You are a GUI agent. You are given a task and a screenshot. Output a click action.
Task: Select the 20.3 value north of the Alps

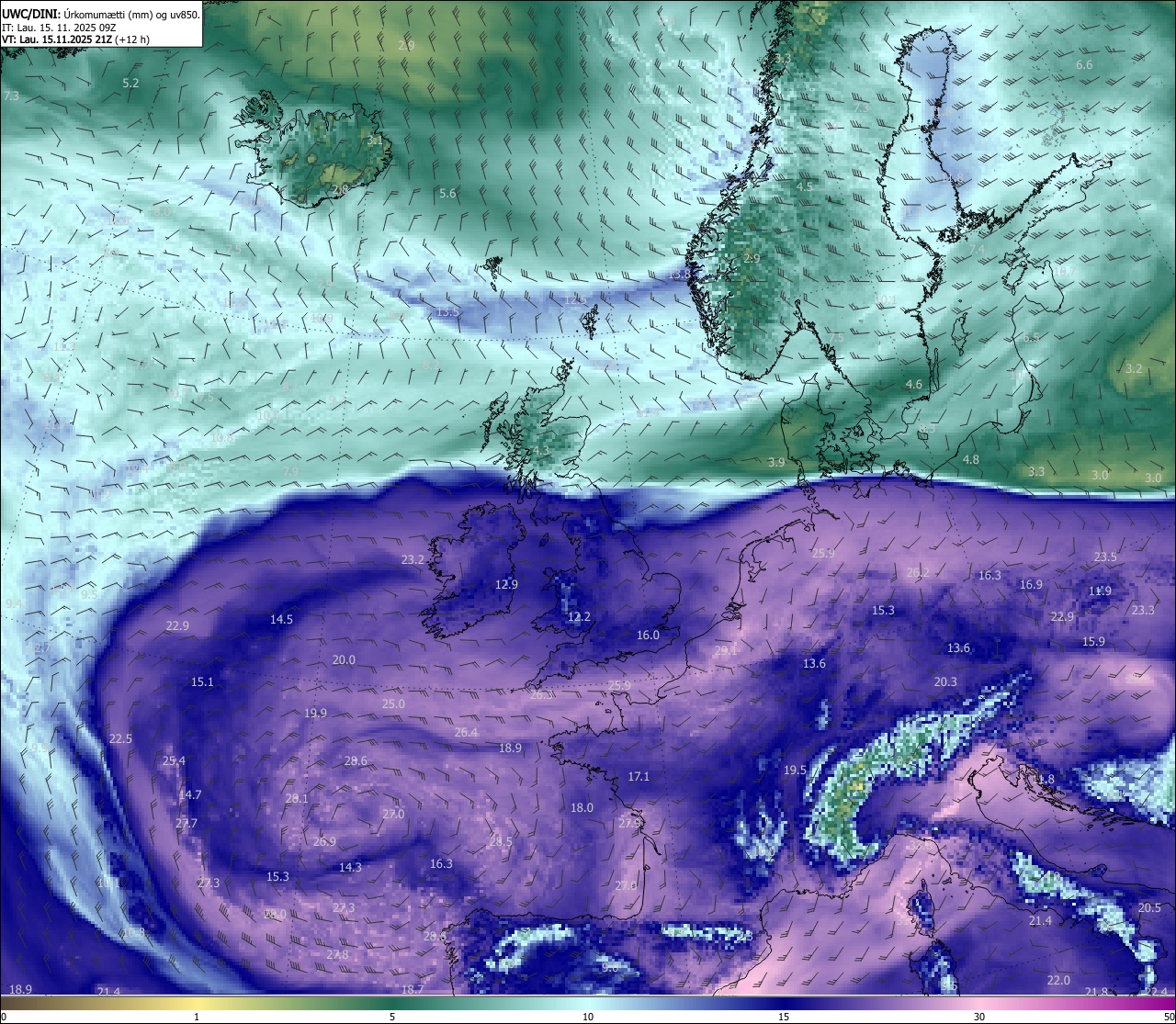click(945, 682)
